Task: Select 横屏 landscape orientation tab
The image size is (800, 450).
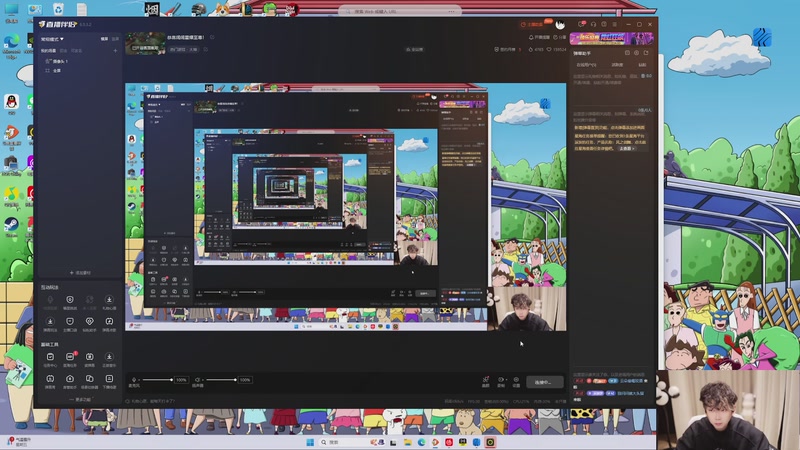Action: pos(104,39)
